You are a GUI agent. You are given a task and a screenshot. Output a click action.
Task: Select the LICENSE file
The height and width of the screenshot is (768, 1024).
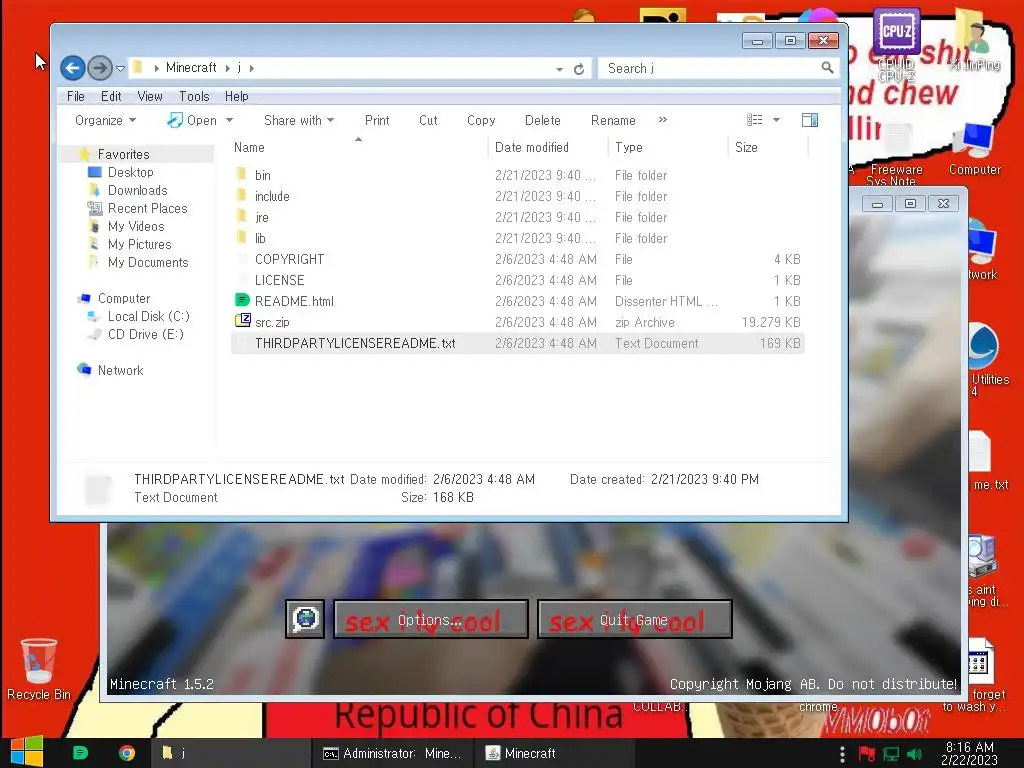(x=517, y=280)
